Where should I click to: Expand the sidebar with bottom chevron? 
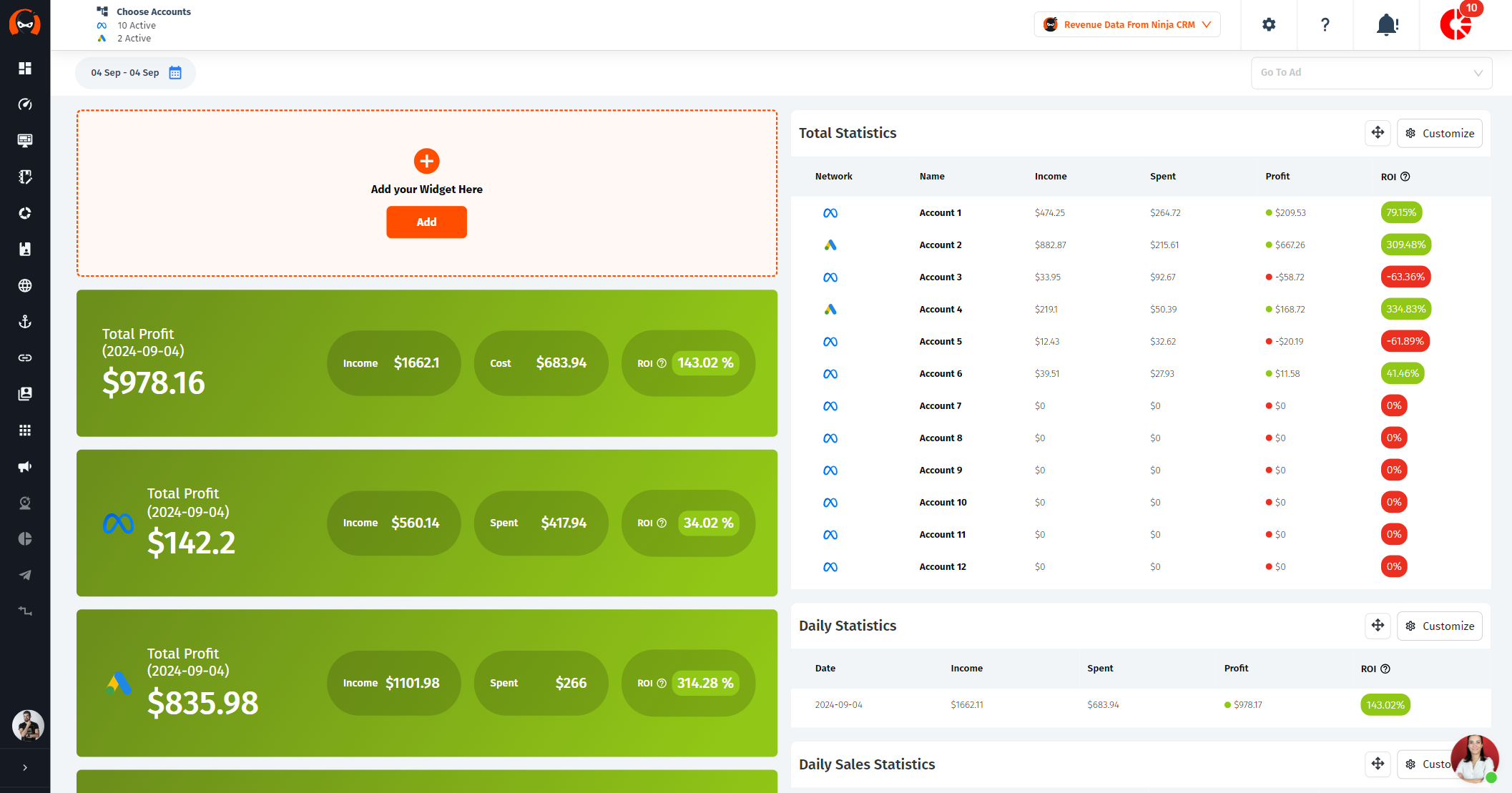click(x=25, y=767)
